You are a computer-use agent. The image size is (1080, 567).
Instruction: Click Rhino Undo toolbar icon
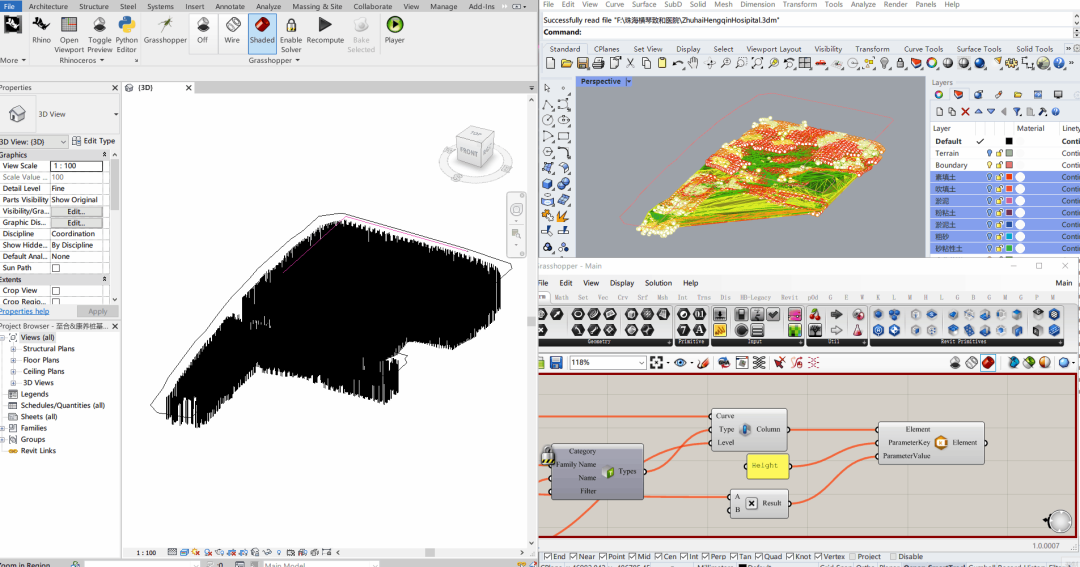click(x=678, y=63)
